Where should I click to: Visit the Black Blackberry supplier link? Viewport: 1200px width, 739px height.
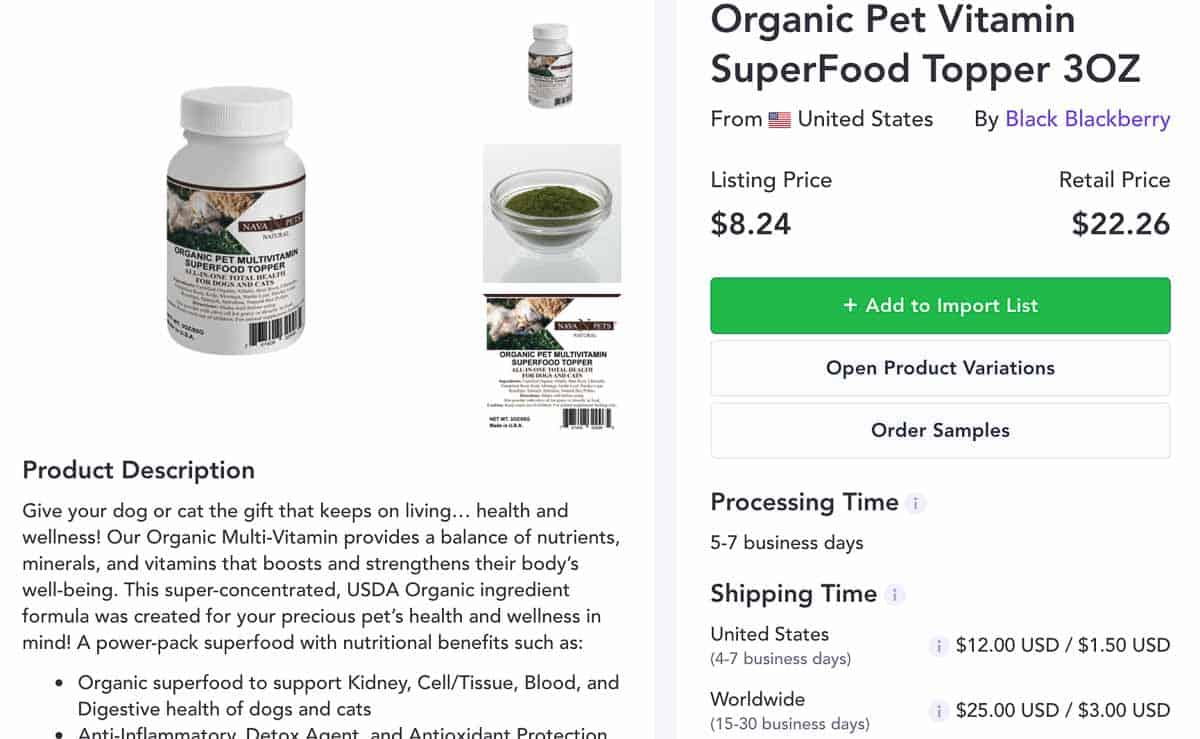click(x=1087, y=119)
